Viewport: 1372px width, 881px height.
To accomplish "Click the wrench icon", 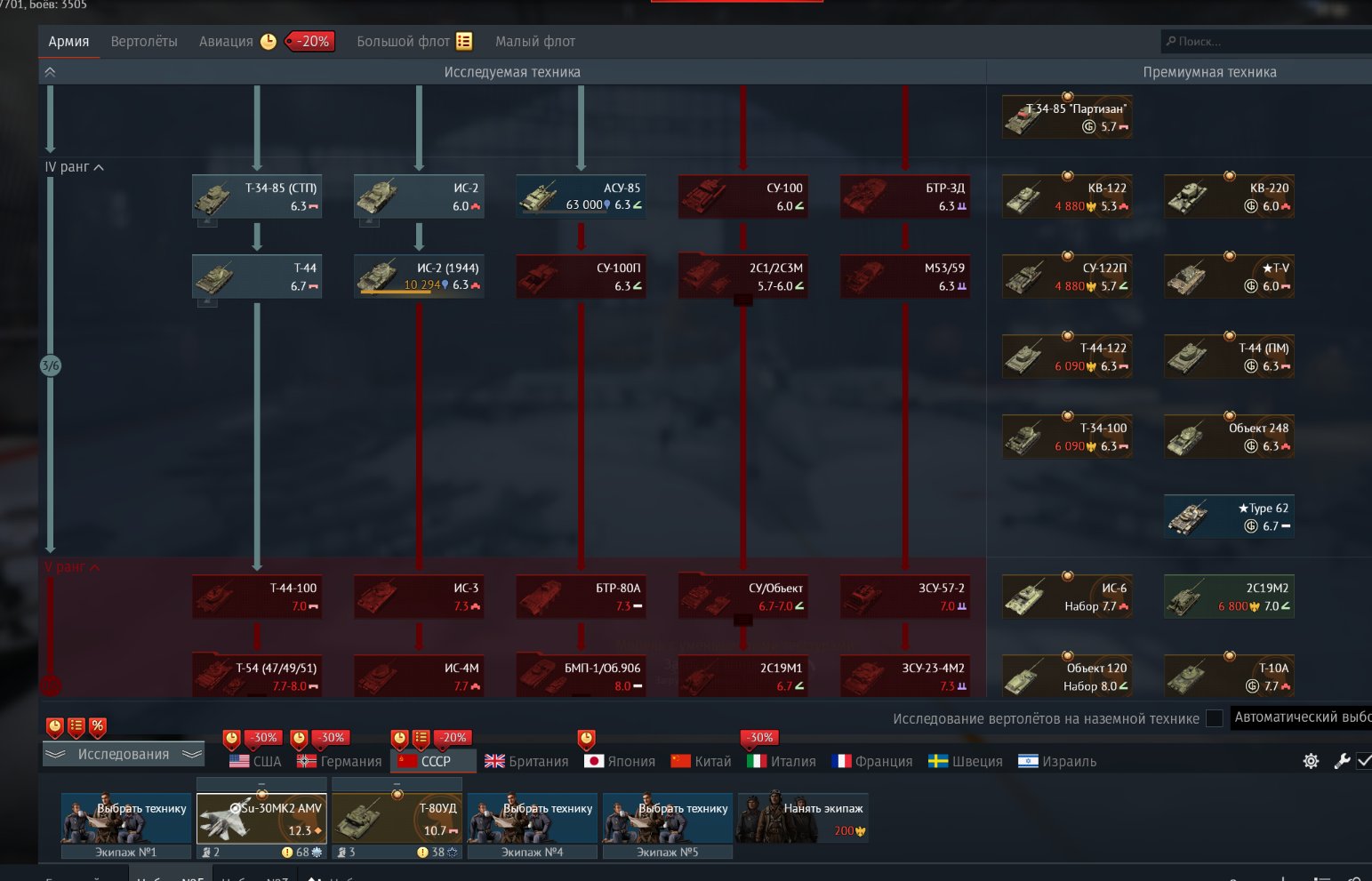I will pos(1342,761).
